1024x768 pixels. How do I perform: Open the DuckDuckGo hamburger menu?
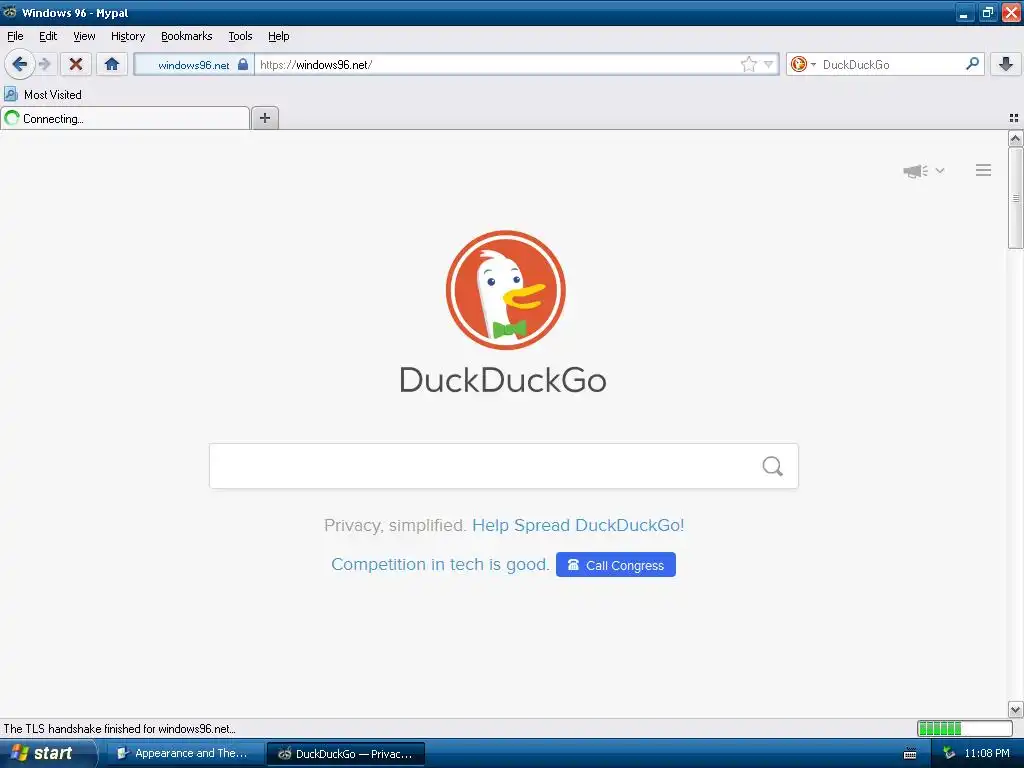(x=984, y=170)
